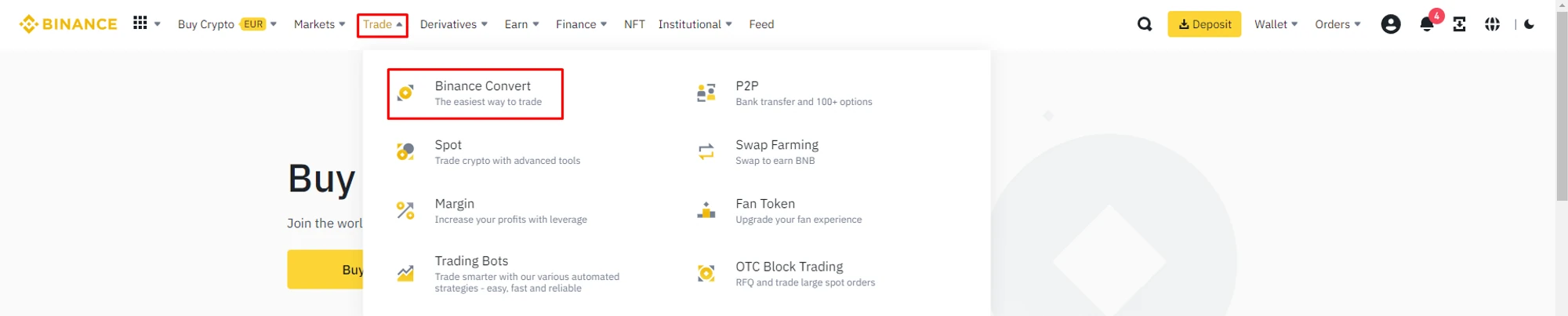Go to the Feed page

click(761, 24)
